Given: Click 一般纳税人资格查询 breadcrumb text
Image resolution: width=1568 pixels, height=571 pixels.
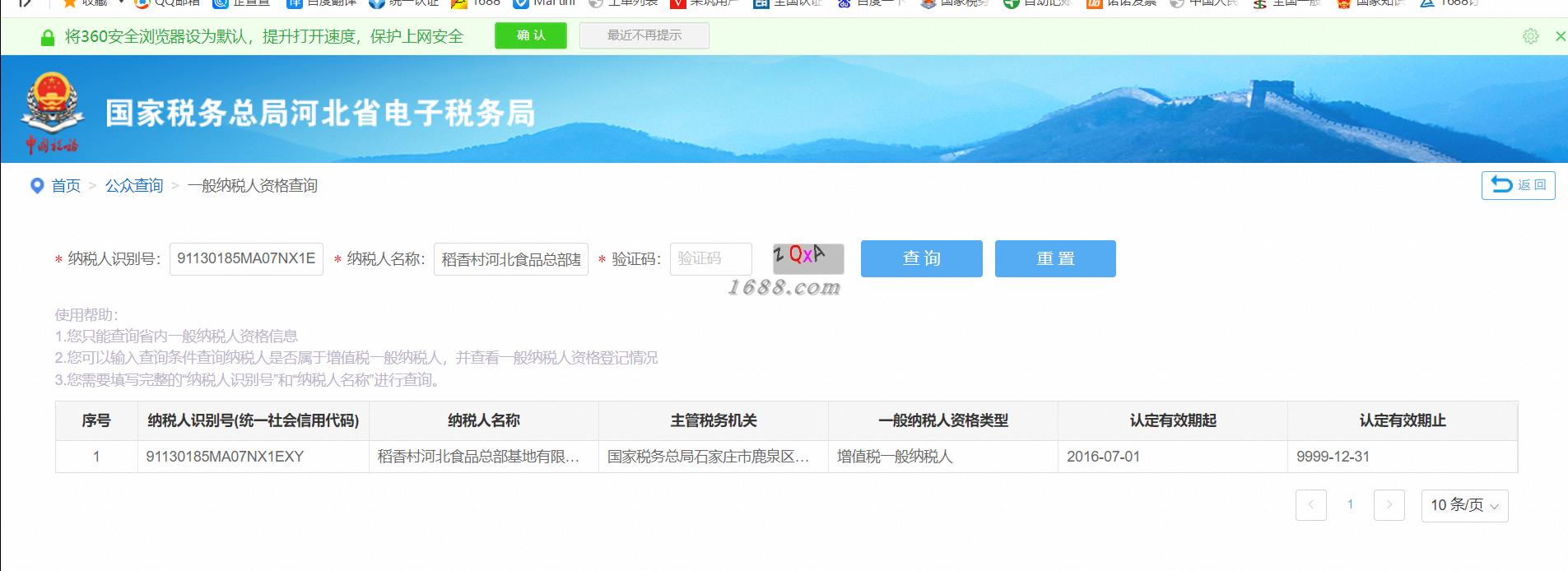Looking at the screenshot, I should click(x=253, y=186).
